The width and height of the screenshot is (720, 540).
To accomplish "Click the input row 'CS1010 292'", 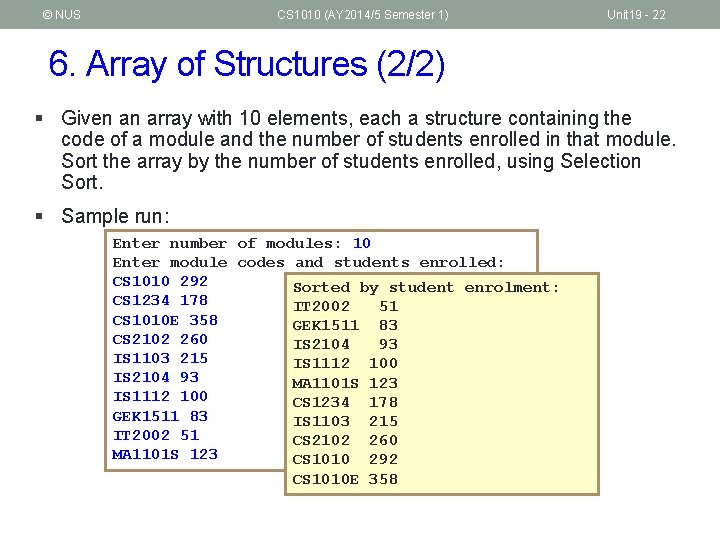I will pos(160,281).
